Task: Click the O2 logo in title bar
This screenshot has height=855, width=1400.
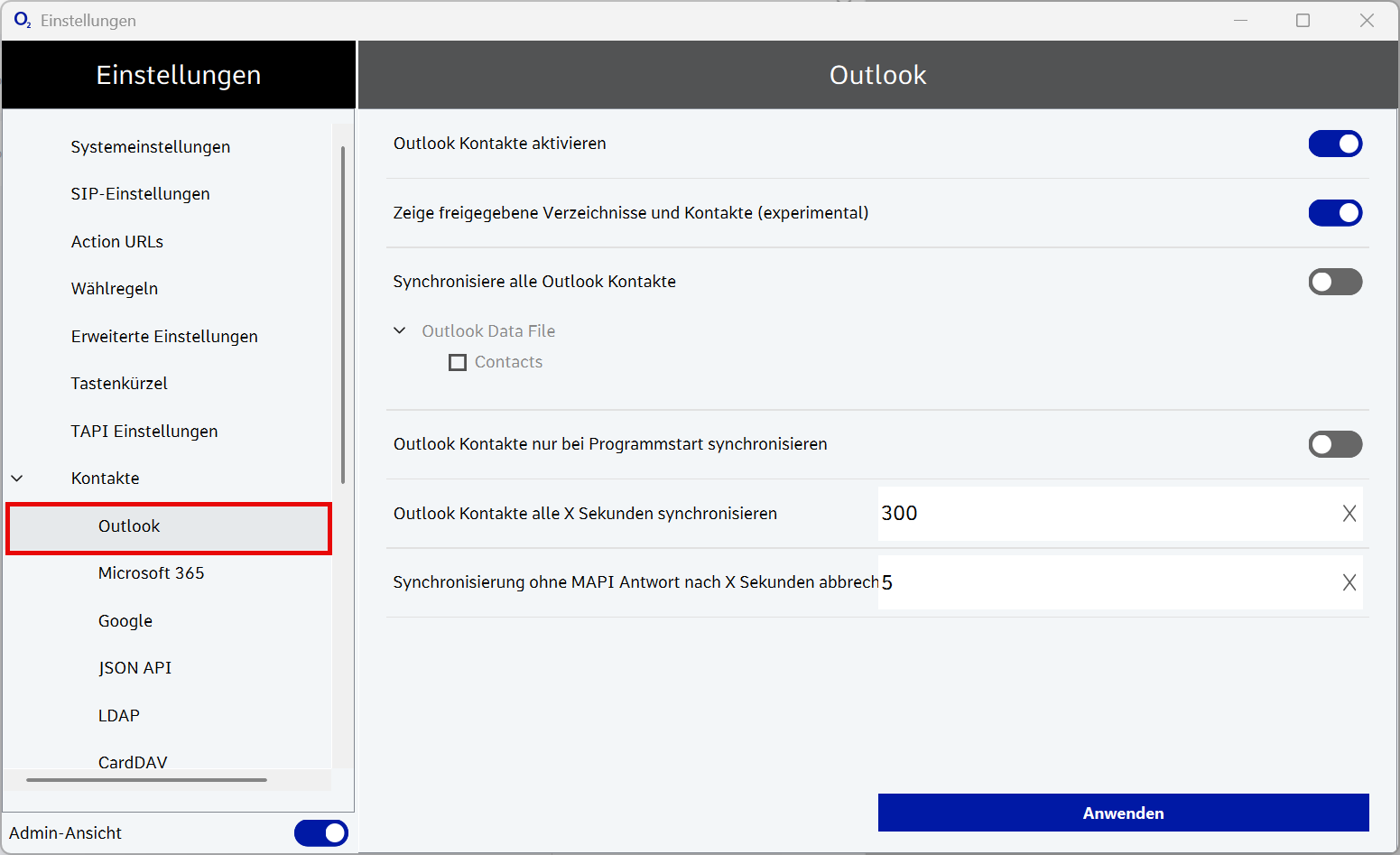Action: pyautogui.click(x=22, y=20)
